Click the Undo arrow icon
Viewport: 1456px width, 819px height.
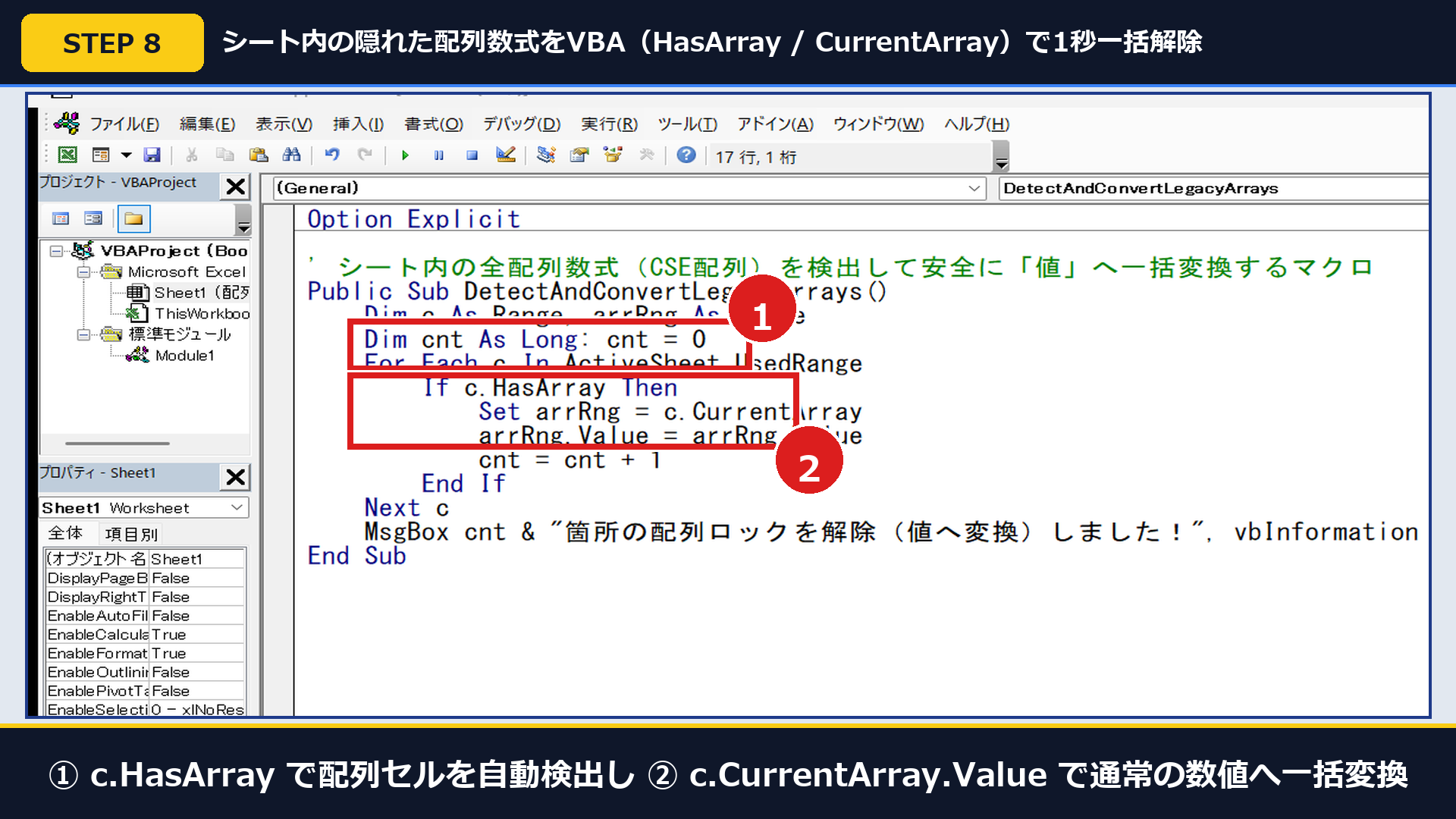point(332,155)
